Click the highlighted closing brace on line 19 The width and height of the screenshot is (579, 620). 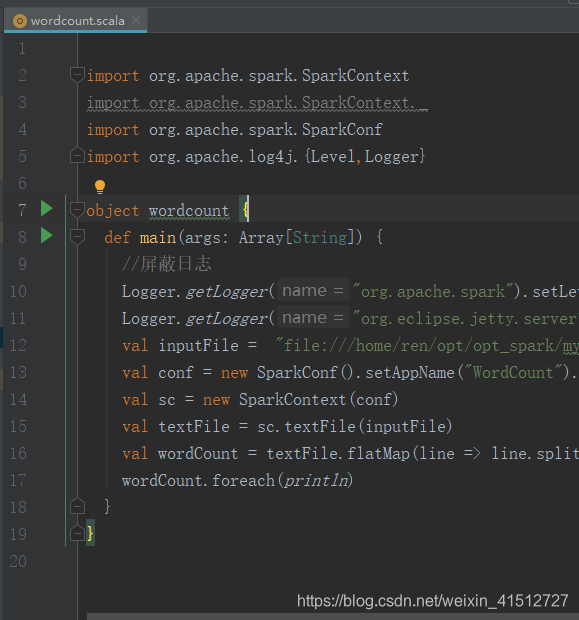coord(90,533)
